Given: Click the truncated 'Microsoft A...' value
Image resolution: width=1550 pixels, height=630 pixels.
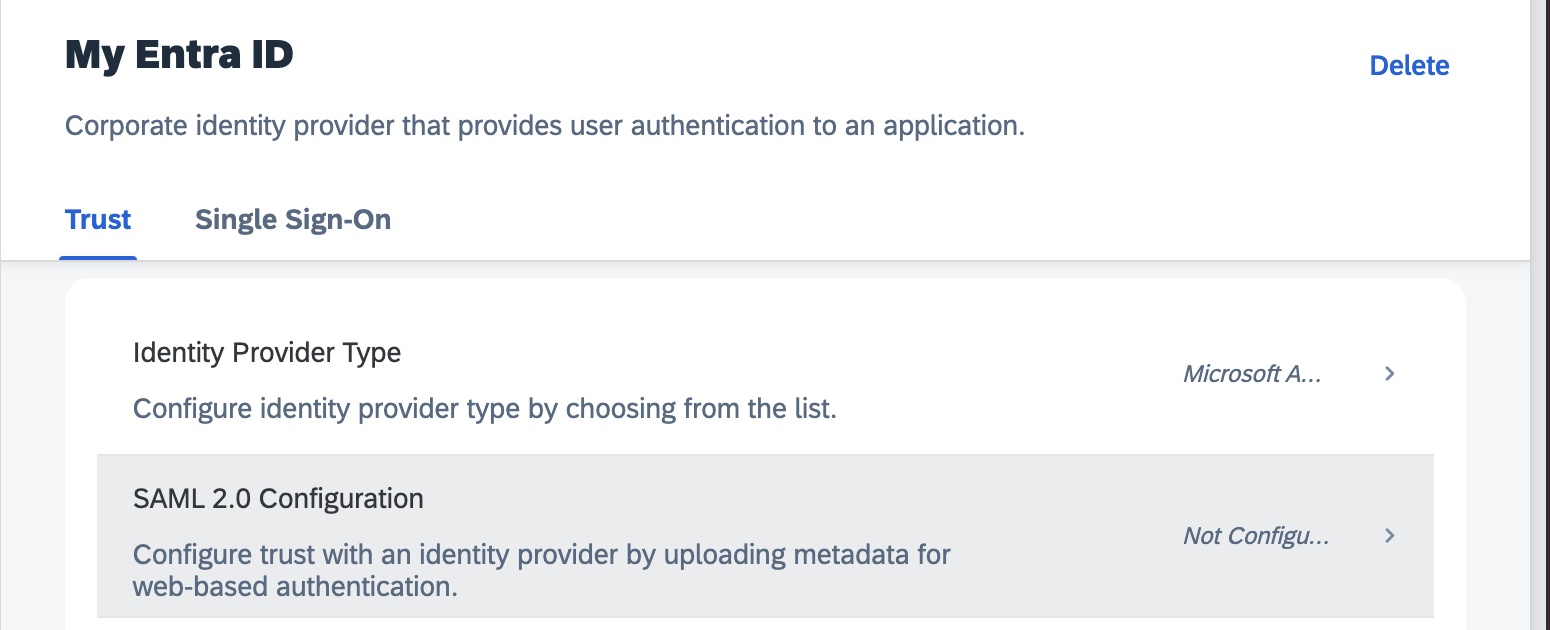Looking at the screenshot, I should click(1251, 374).
